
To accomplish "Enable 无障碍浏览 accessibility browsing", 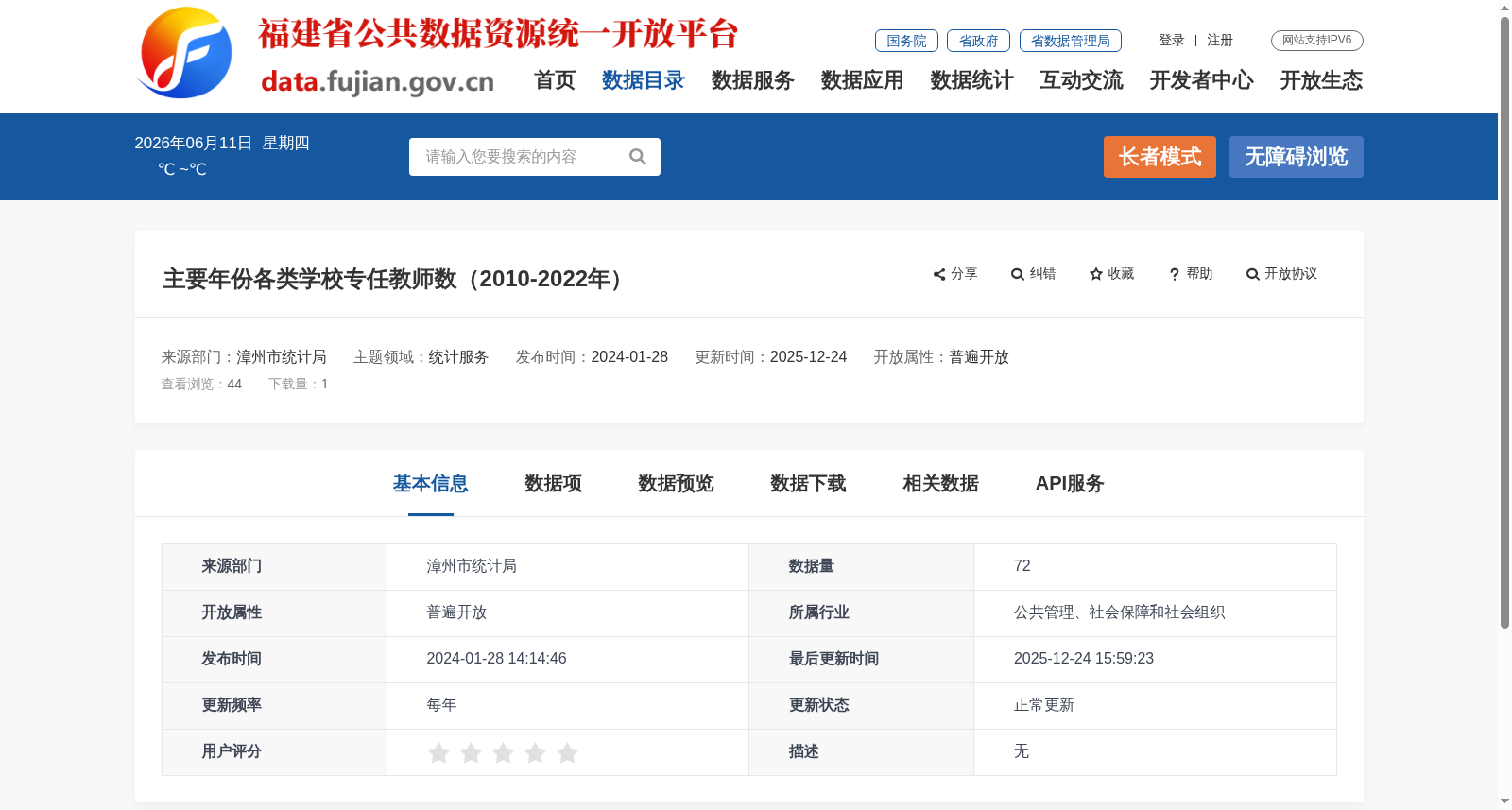I will pyautogui.click(x=1297, y=157).
